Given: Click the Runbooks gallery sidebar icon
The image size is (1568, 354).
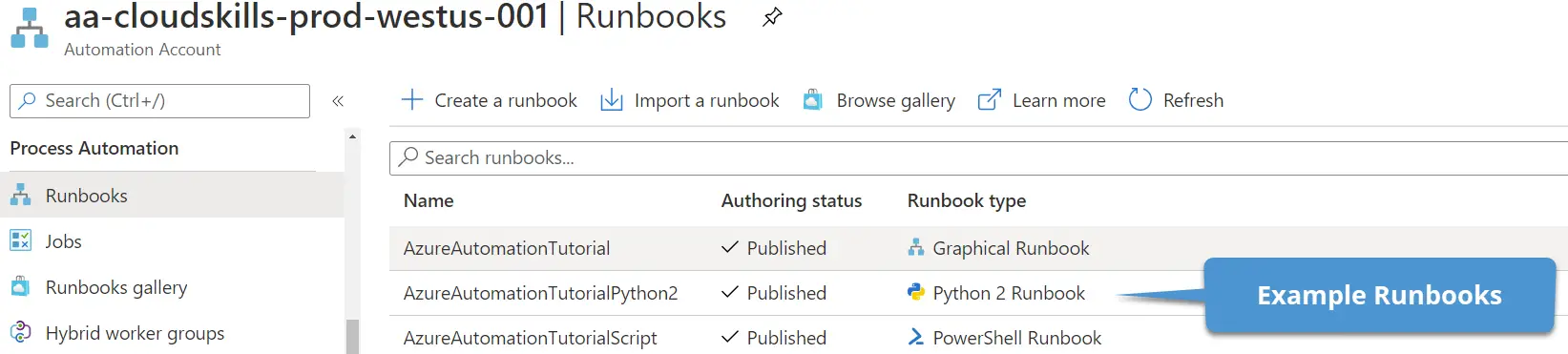Looking at the screenshot, I should coord(20,286).
